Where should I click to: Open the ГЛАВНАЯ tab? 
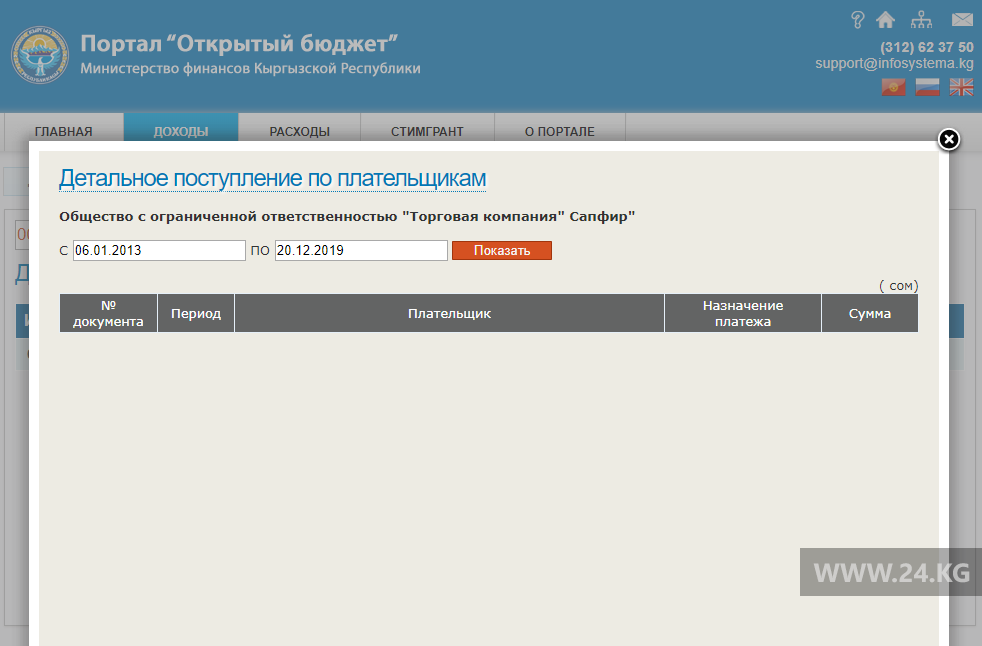click(63, 131)
